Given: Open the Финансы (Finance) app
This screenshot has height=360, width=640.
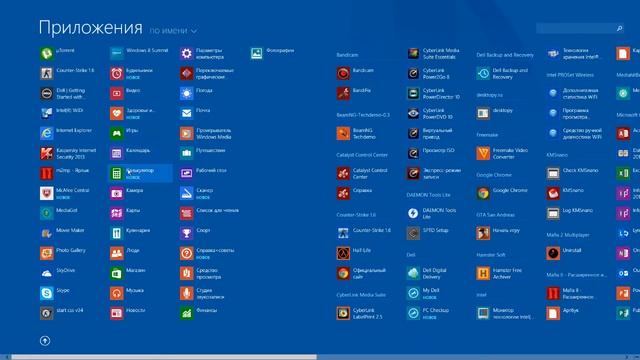Looking at the screenshot, I should click(199, 313).
